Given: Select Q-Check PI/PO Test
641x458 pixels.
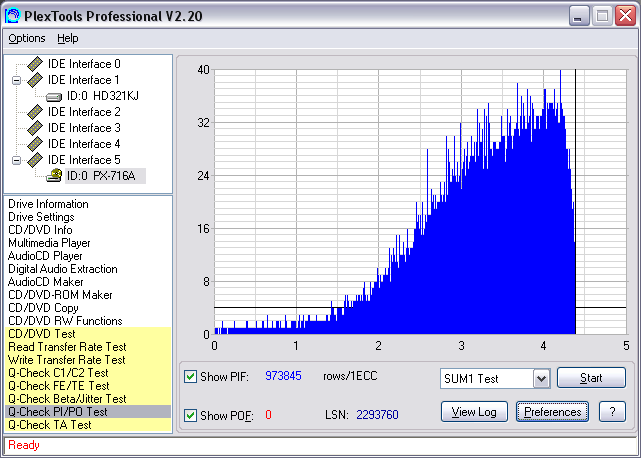Looking at the screenshot, I should coord(88,412).
